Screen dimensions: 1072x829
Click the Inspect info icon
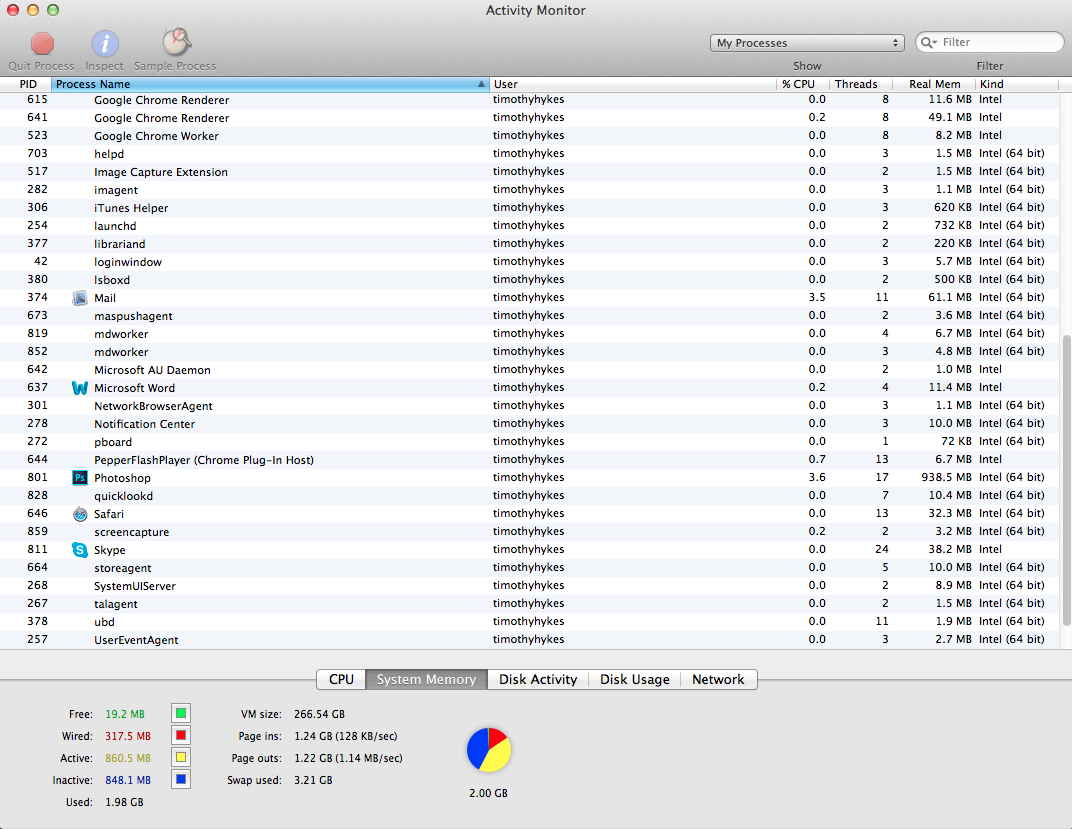tap(105, 44)
